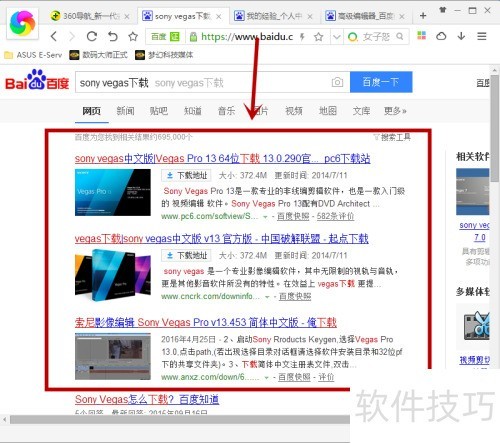Open 百度快照 for cncrk result
Viewport: 500px width, 443px height.
pyautogui.click(x=295, y=296)
